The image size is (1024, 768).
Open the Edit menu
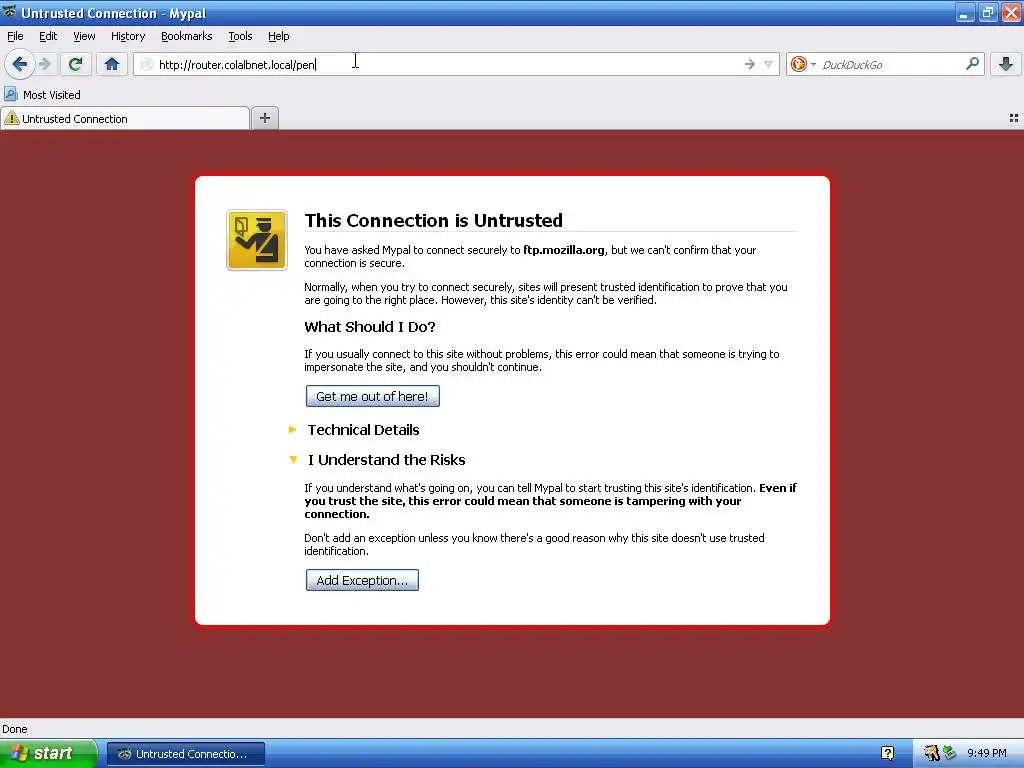click(48, 36)
